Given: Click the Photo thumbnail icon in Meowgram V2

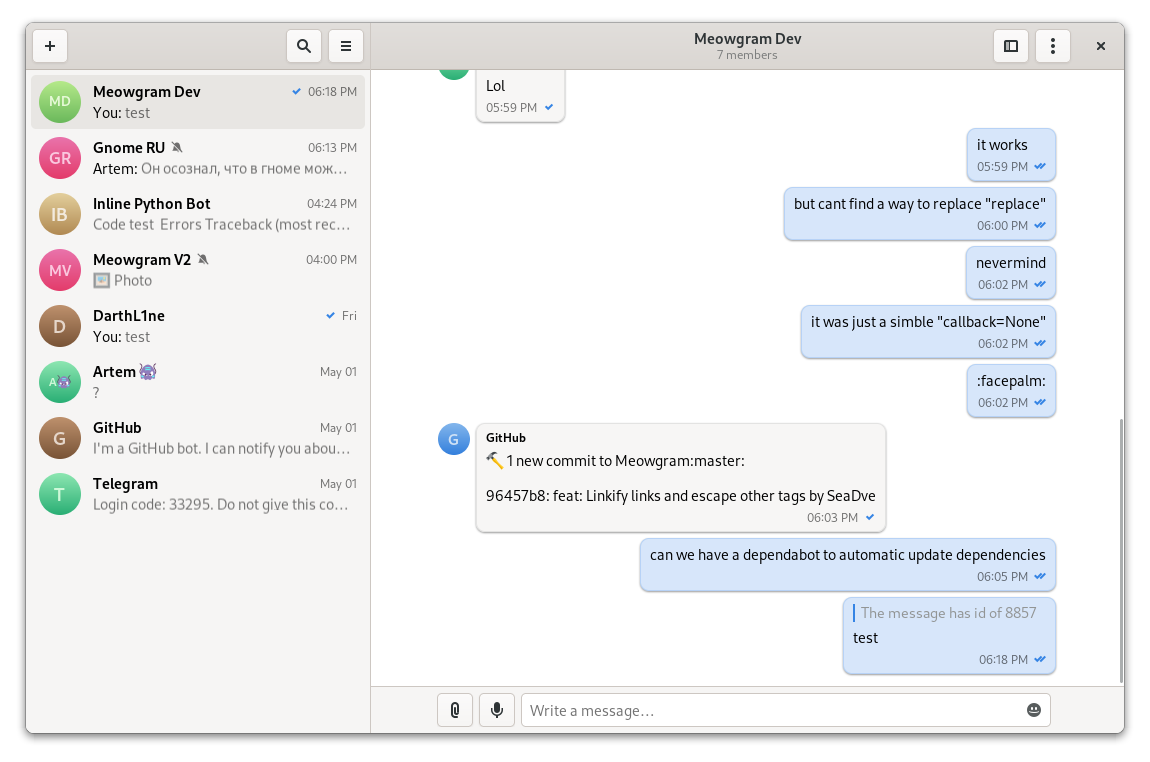Looking at the screenshot, I should (101, 281).
